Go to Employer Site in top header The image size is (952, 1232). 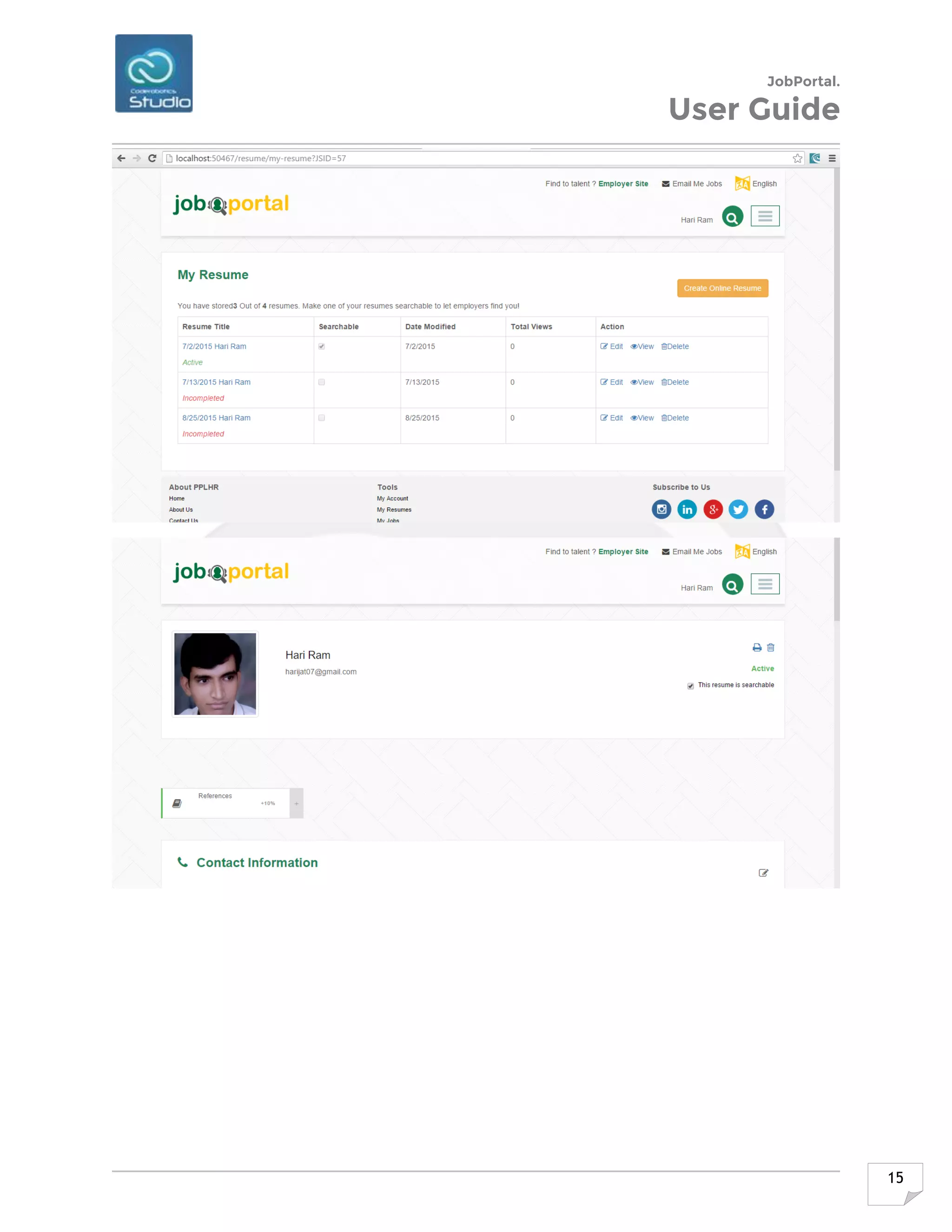[623, 184]
